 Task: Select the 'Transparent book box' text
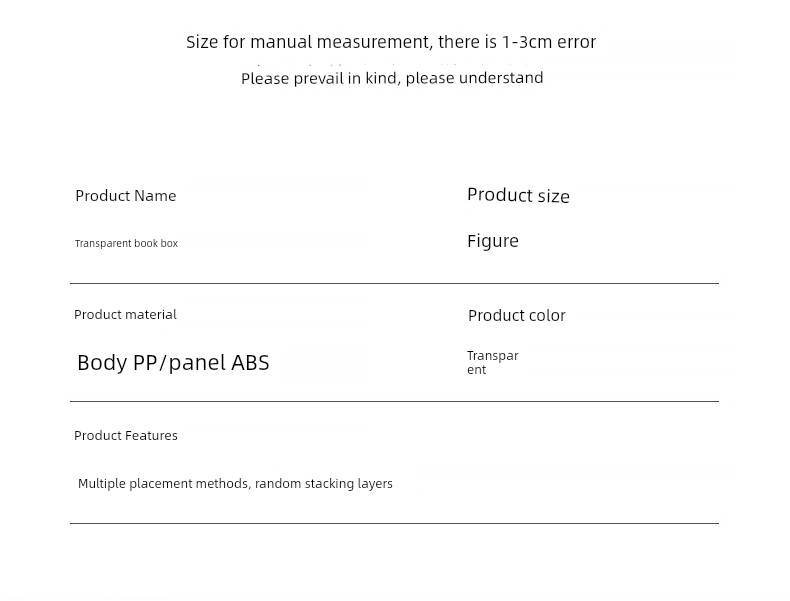(126, 243)
